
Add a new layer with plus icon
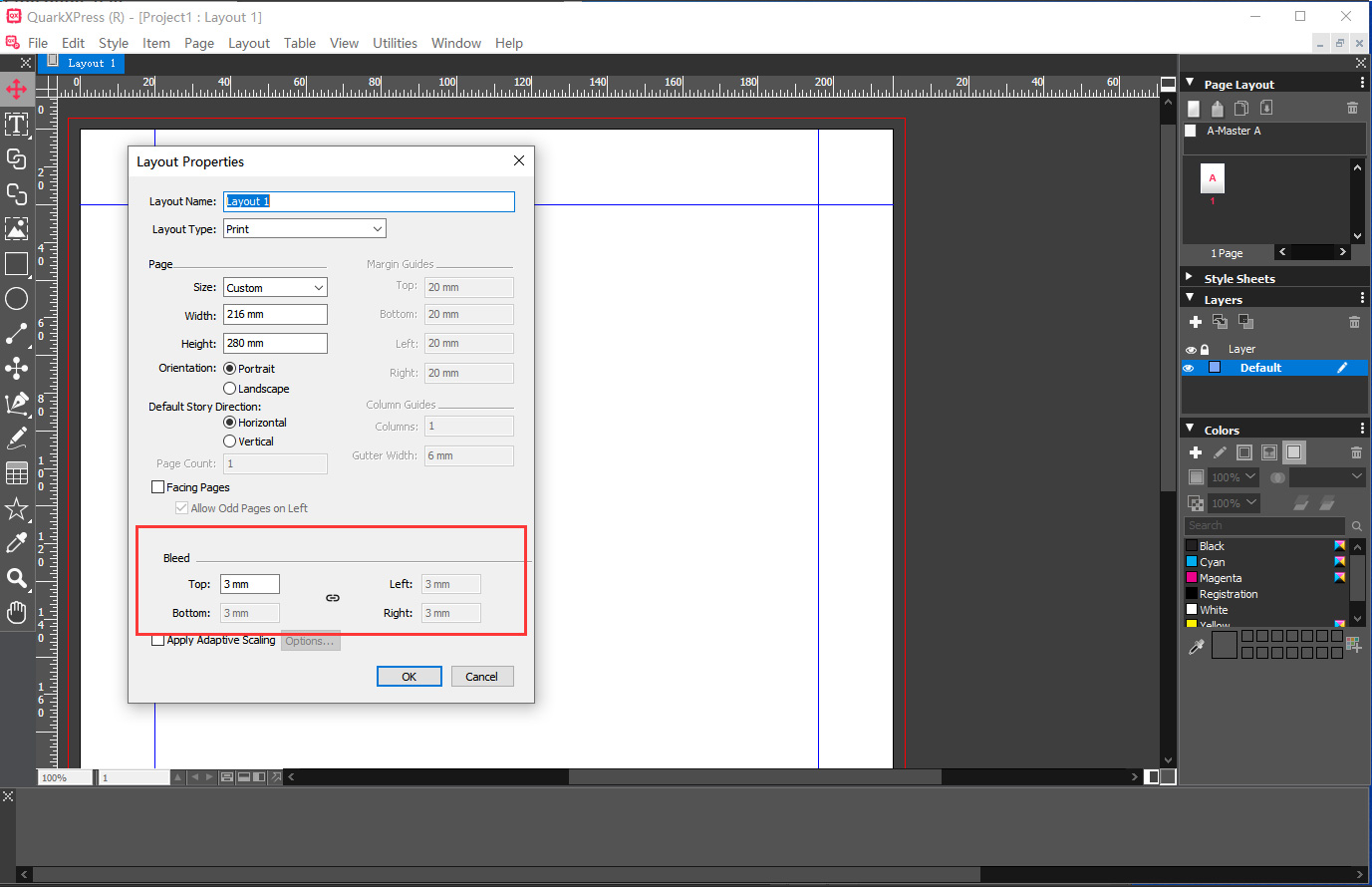(x=1196, y=322)
